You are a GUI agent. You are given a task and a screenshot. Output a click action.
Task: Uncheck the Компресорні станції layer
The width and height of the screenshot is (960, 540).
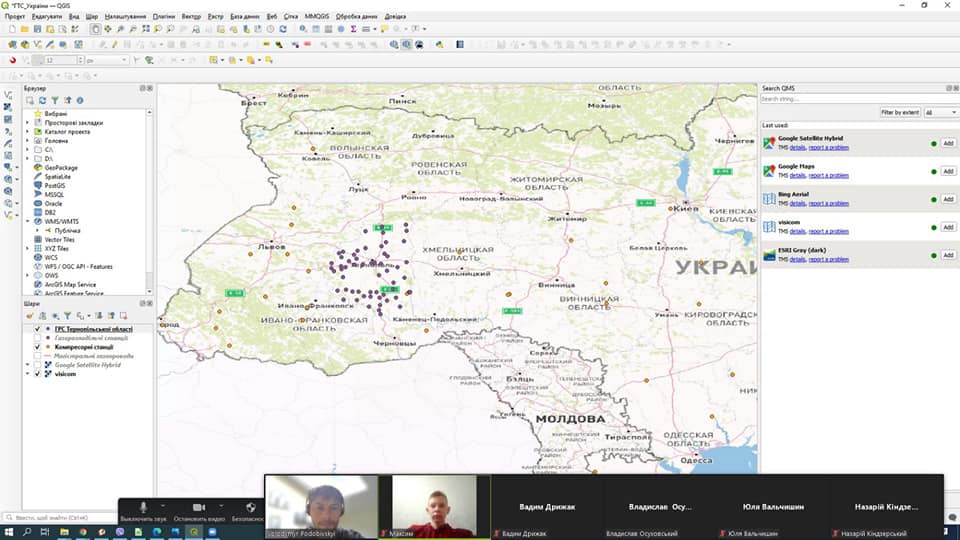coord(37,347)
